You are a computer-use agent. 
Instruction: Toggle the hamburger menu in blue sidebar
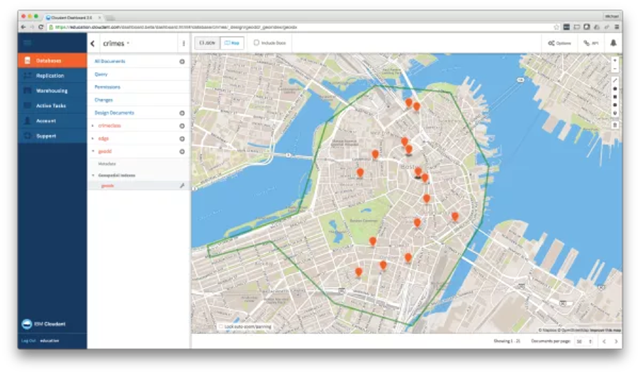[x=27, y=43]
